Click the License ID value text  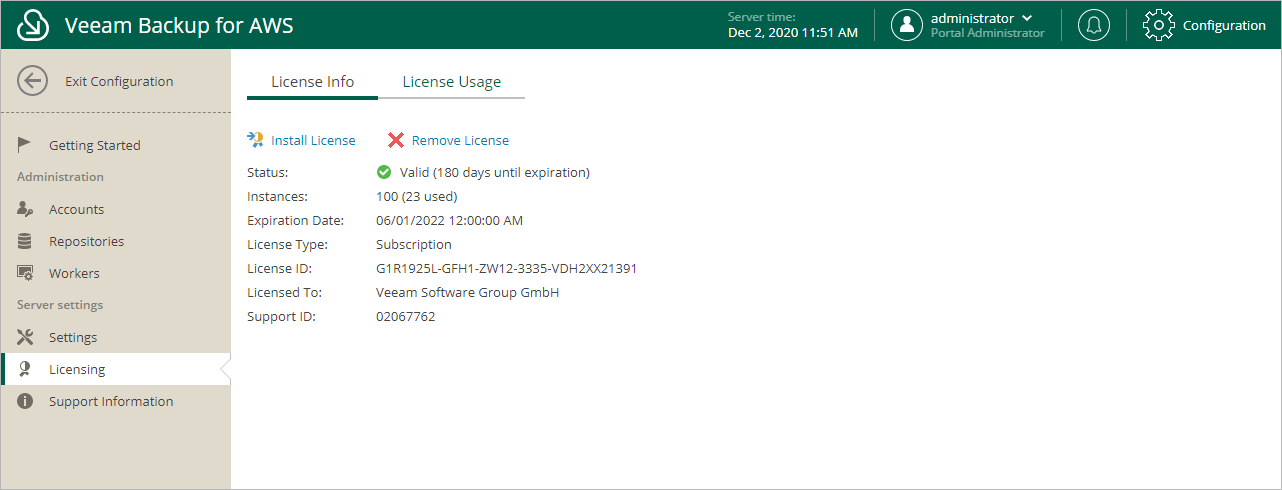click(x=506, y=268)
